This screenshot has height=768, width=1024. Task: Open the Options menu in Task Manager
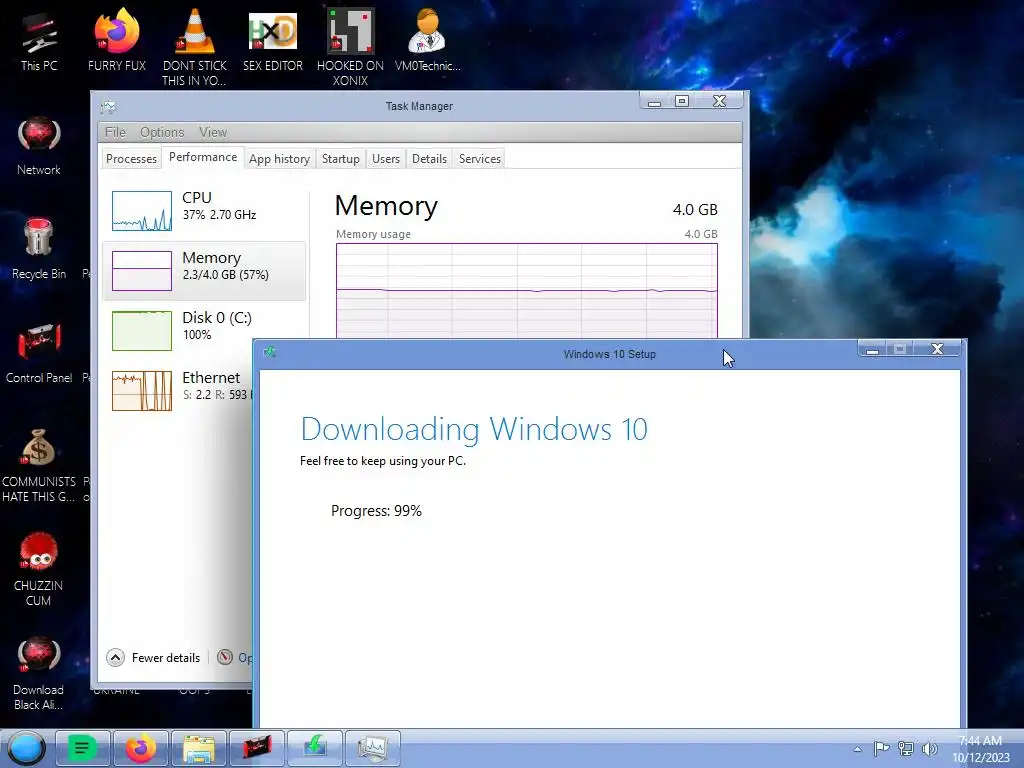pos(162,133)
